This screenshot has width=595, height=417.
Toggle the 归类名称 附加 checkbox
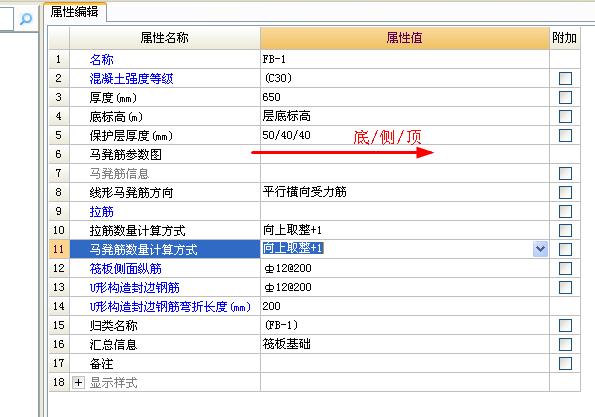click(565, 325)
